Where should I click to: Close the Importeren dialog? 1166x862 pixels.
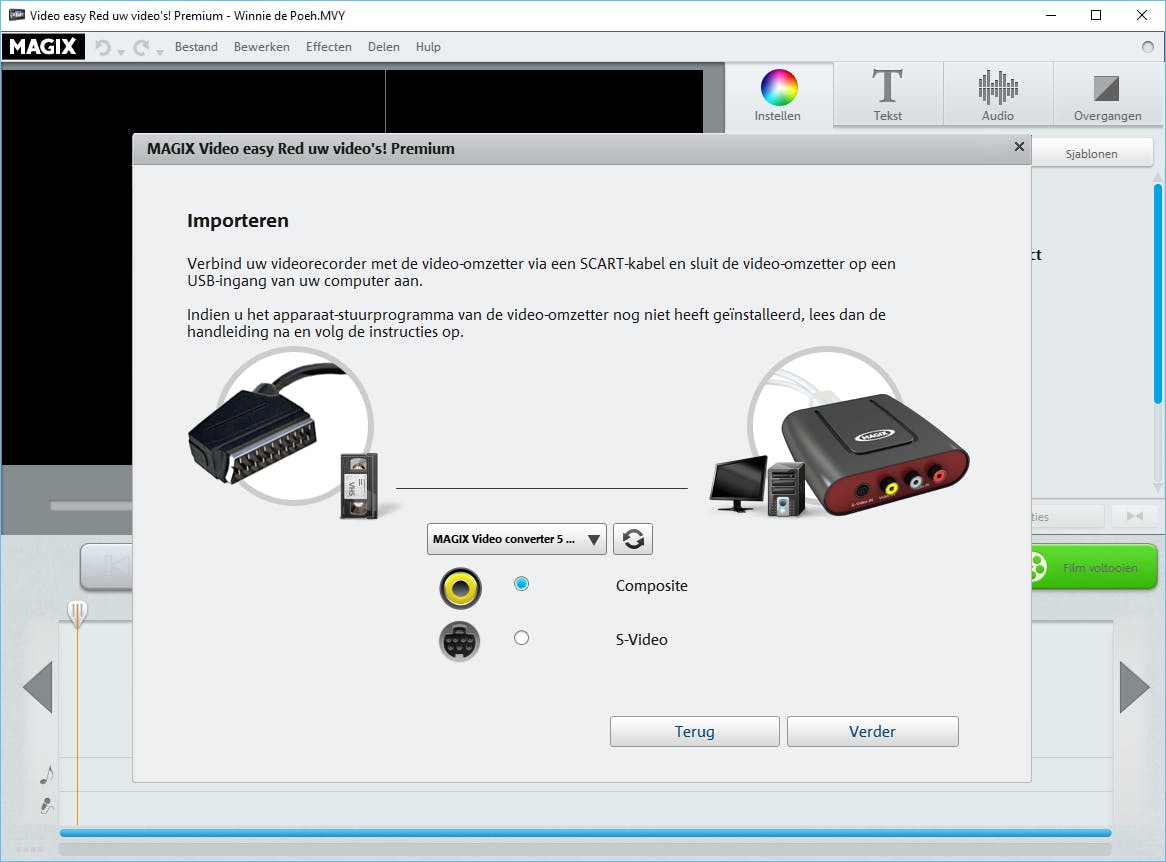tap(1020, 147)
